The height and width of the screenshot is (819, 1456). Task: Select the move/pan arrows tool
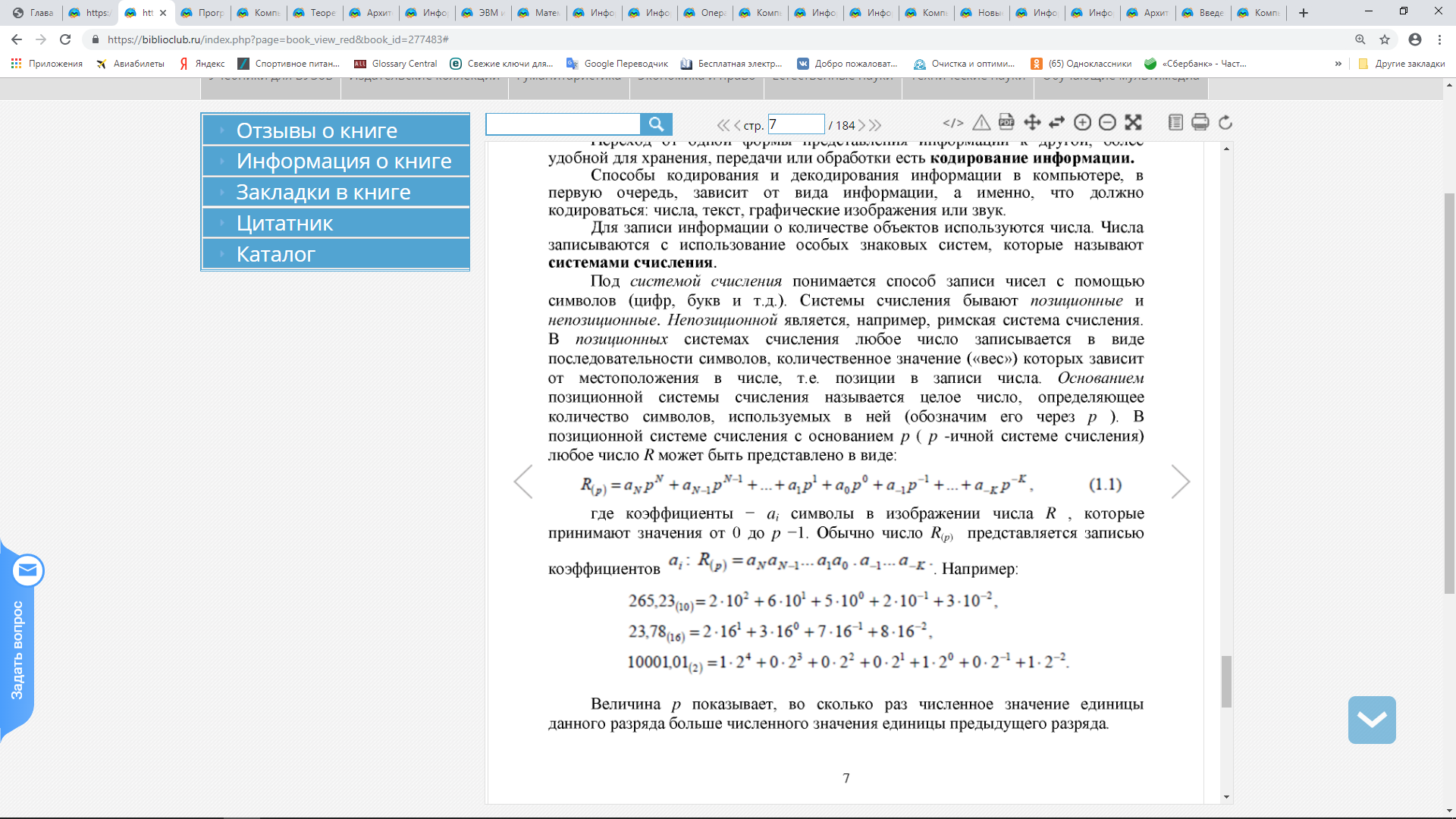[x=1032, y=123]
